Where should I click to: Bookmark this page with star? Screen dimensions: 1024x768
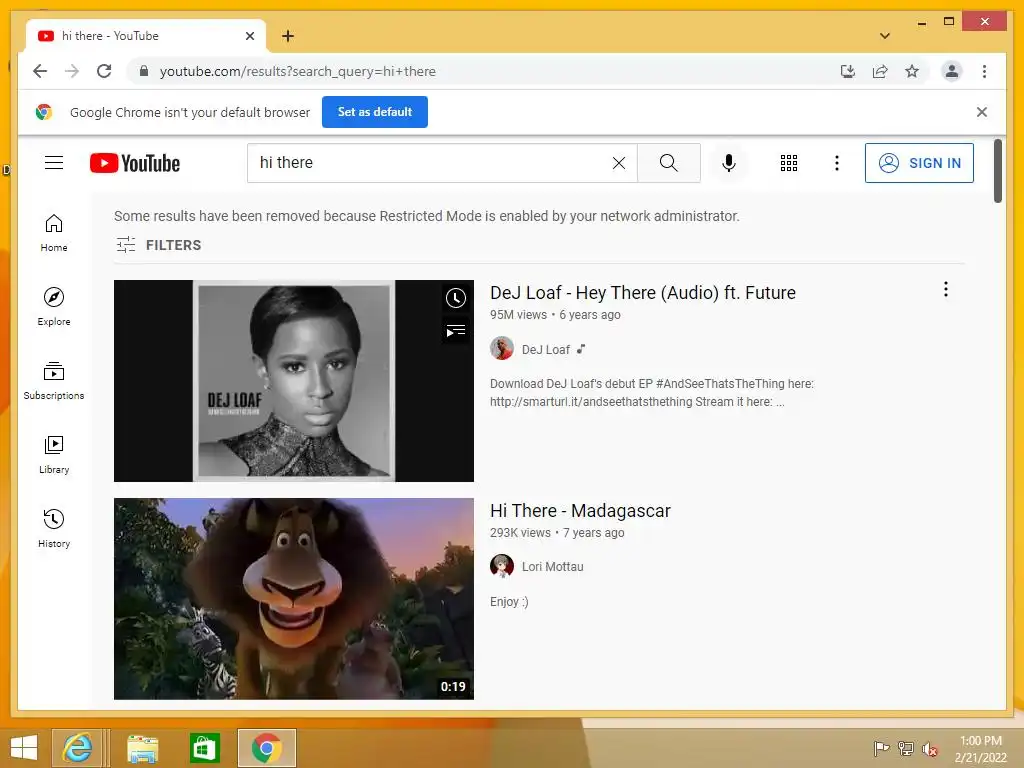tap(912, 71)
